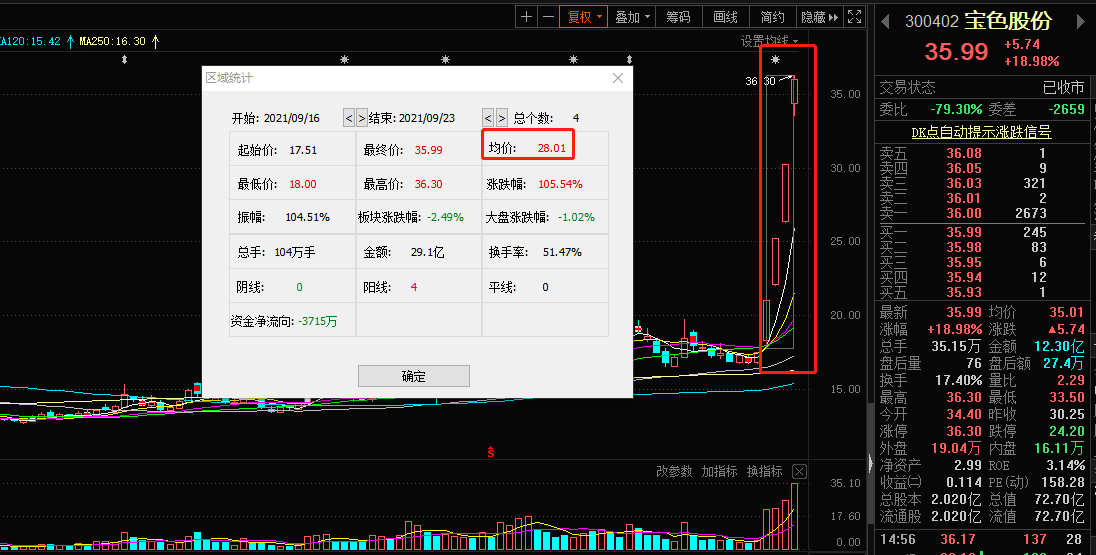The width and height of the screenshot is (1096, 555).
Task: Click the 换手 17.40% value
Action: click(x=958, y=381)
